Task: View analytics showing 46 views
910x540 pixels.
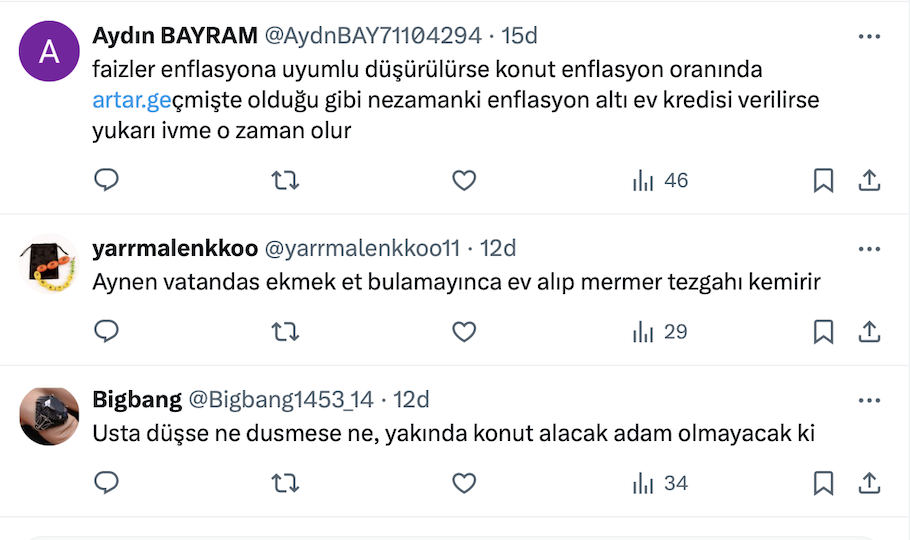Action: coord(660,180)
